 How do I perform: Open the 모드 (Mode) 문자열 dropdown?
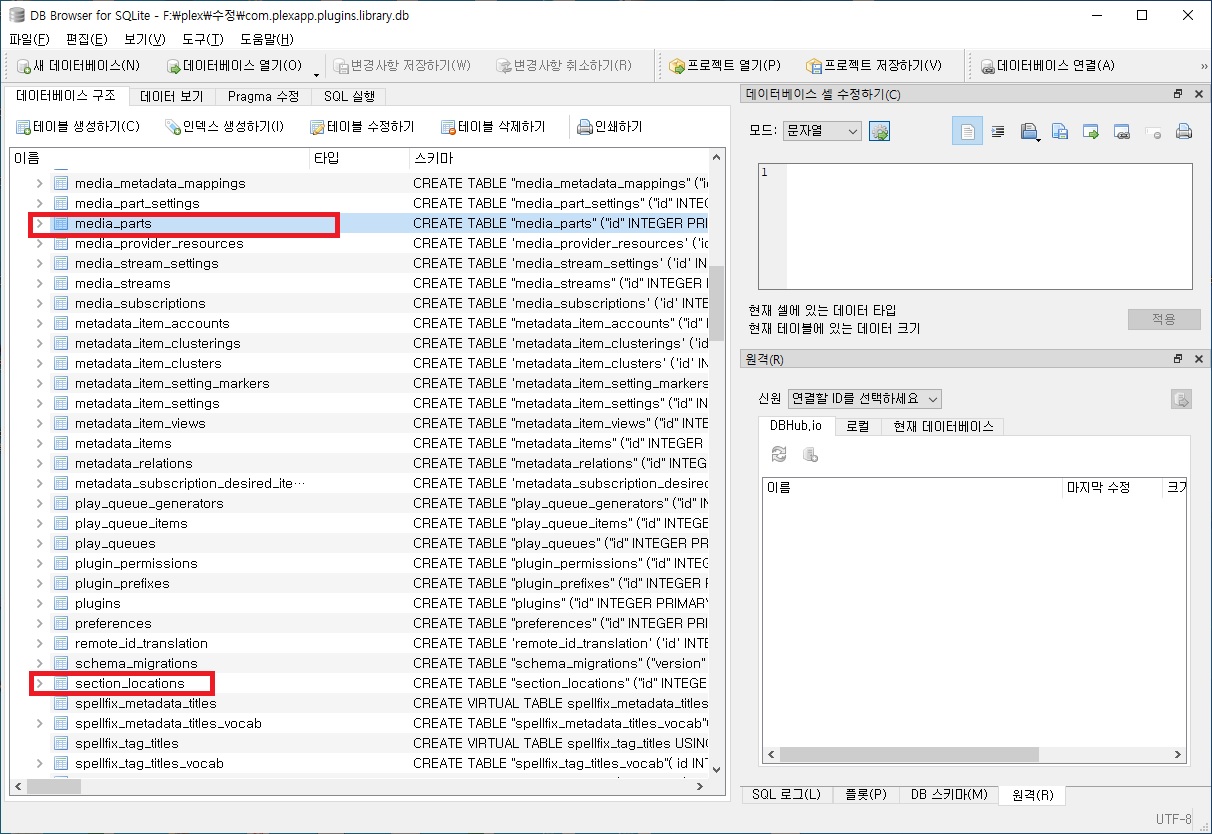point(821,131)
